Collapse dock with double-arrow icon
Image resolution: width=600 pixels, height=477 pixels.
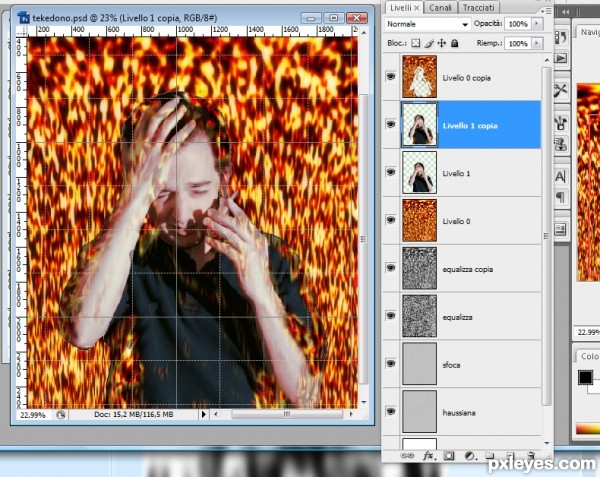(x=566, y=12)
